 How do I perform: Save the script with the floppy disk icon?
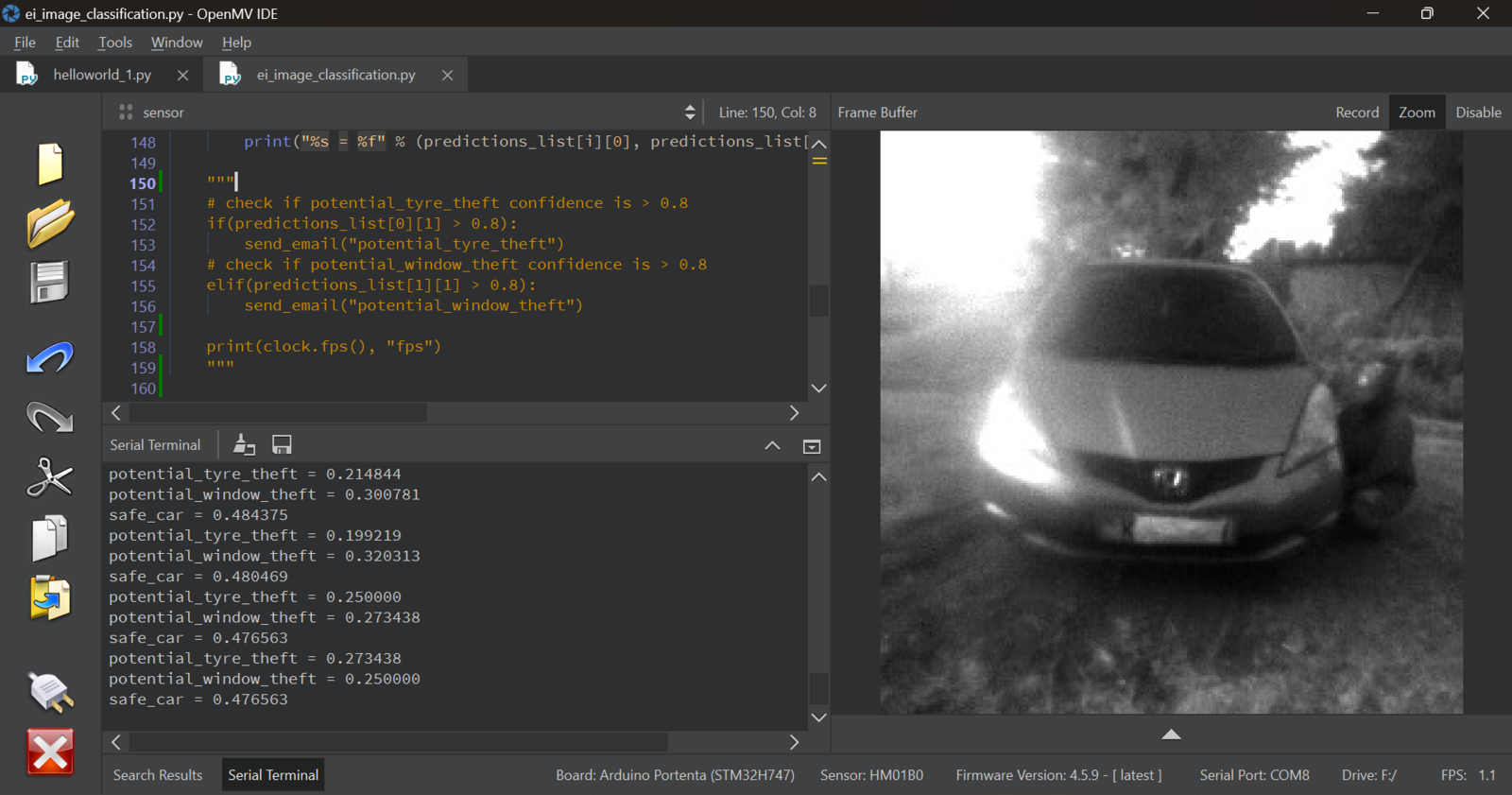click(x=50, y=283)
